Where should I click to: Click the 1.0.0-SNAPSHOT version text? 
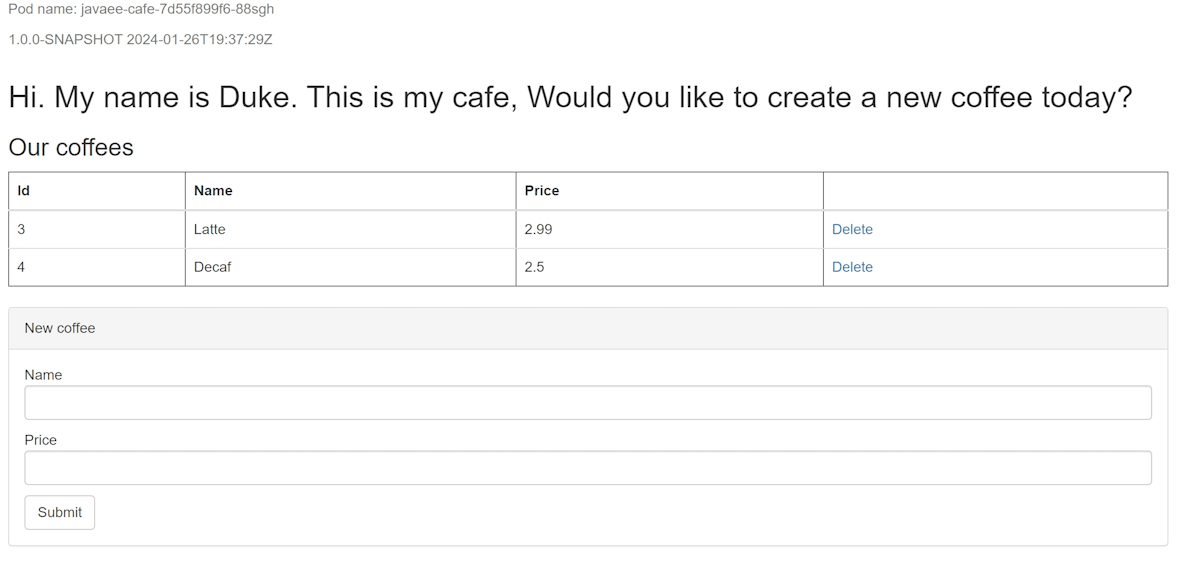pos(140,40)
